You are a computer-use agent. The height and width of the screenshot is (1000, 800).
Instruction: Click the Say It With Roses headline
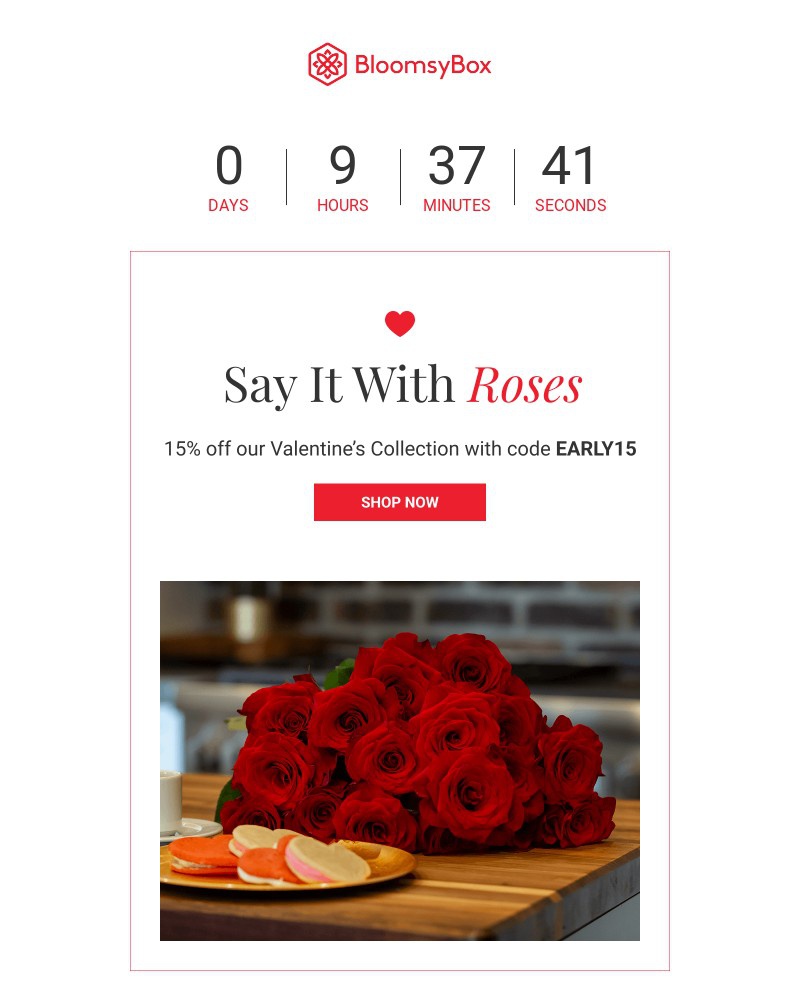403,385
